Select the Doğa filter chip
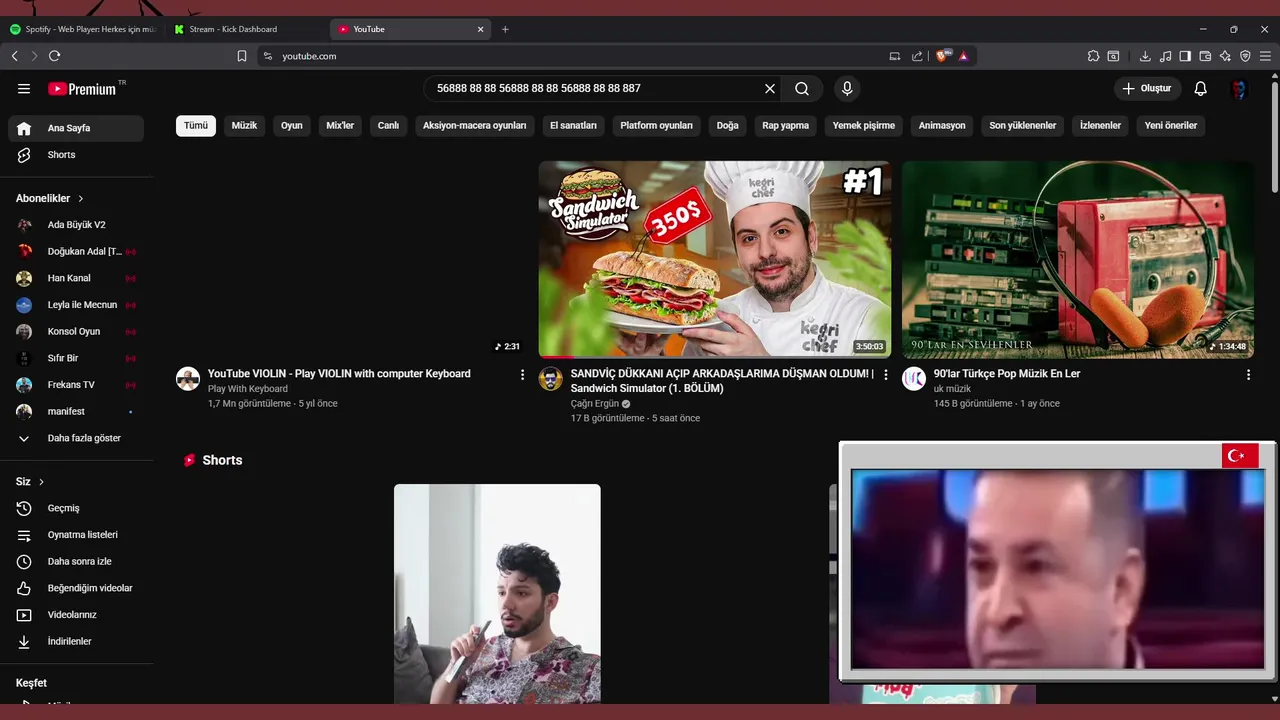Viewport: 1280px width, 720px height. click(728, 126)
